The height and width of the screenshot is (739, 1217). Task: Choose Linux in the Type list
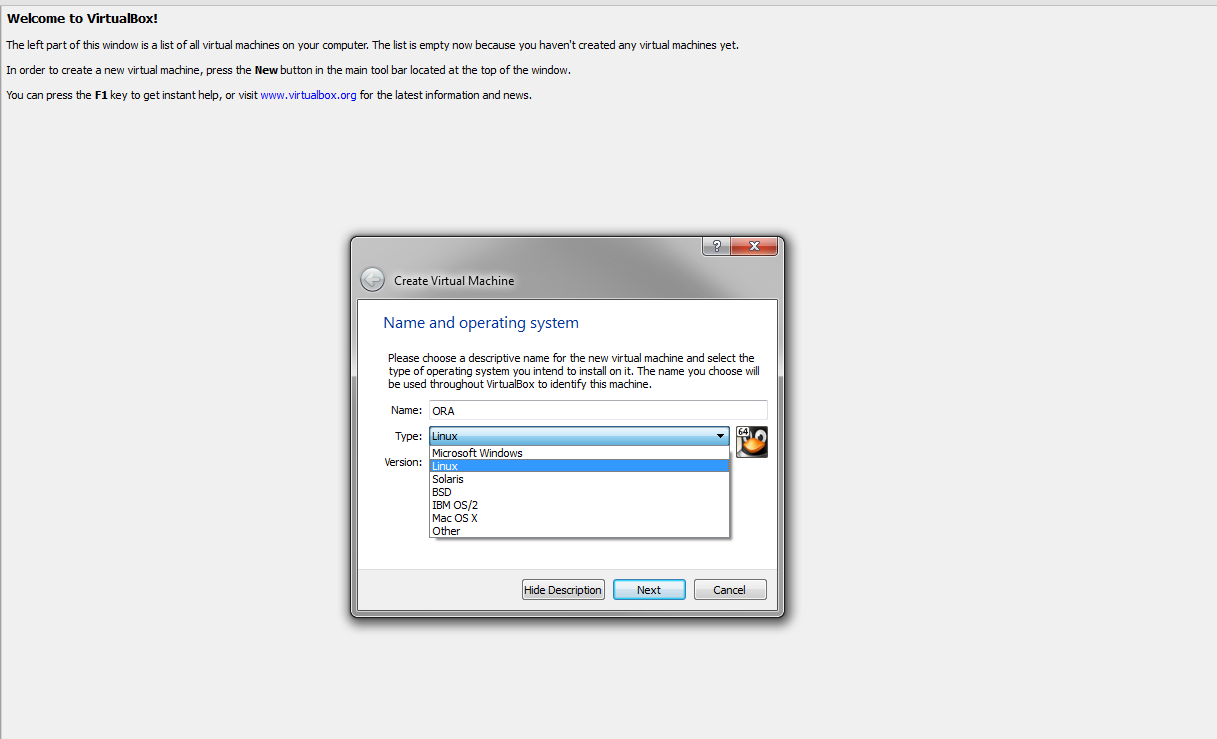[x=580, y=466]
